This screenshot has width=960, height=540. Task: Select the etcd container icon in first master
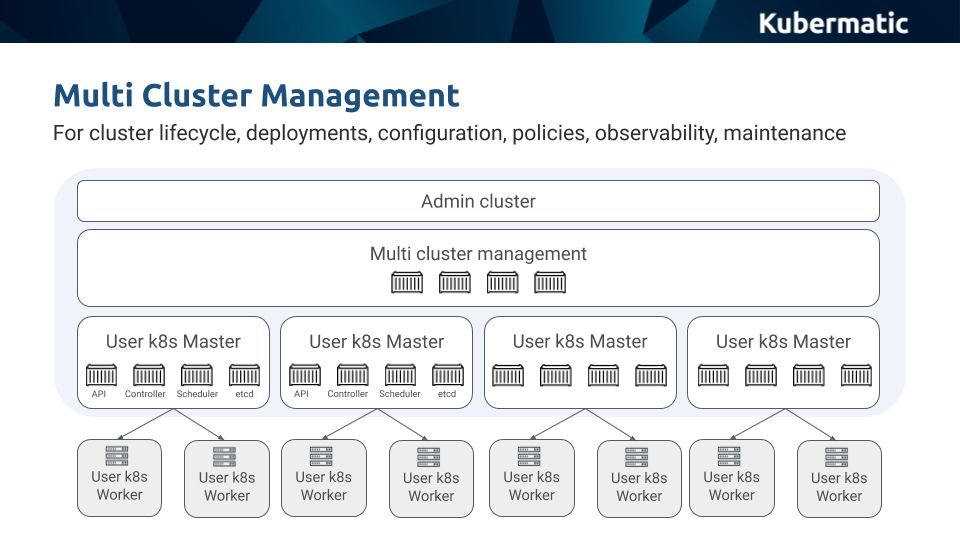(244, 376)
